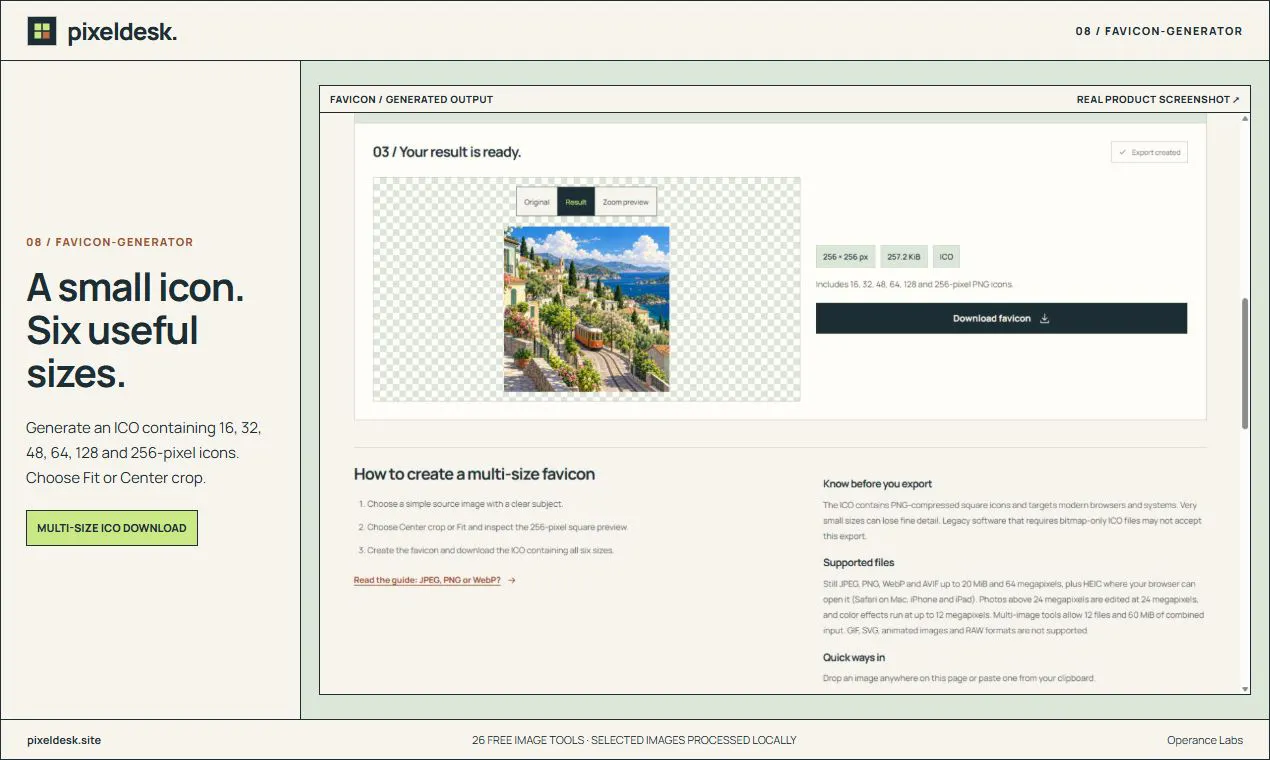The image size is (1270, 760).
Task: Click the '26 FREE IMAGE TOOLS' footer text
Action: (528, 740)
